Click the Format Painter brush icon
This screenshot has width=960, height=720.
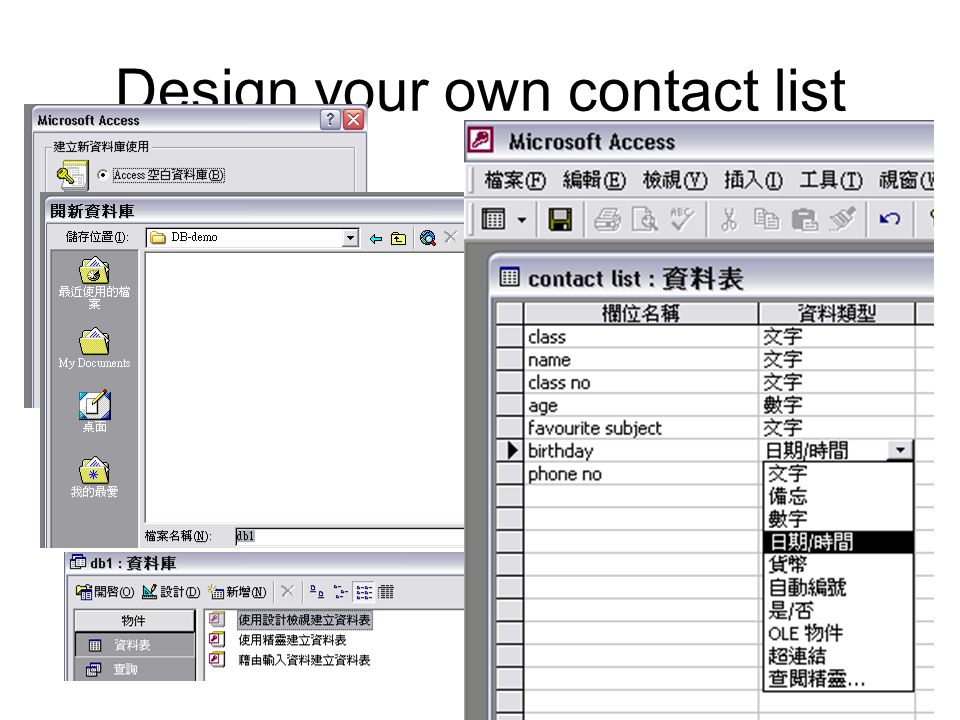842,219
